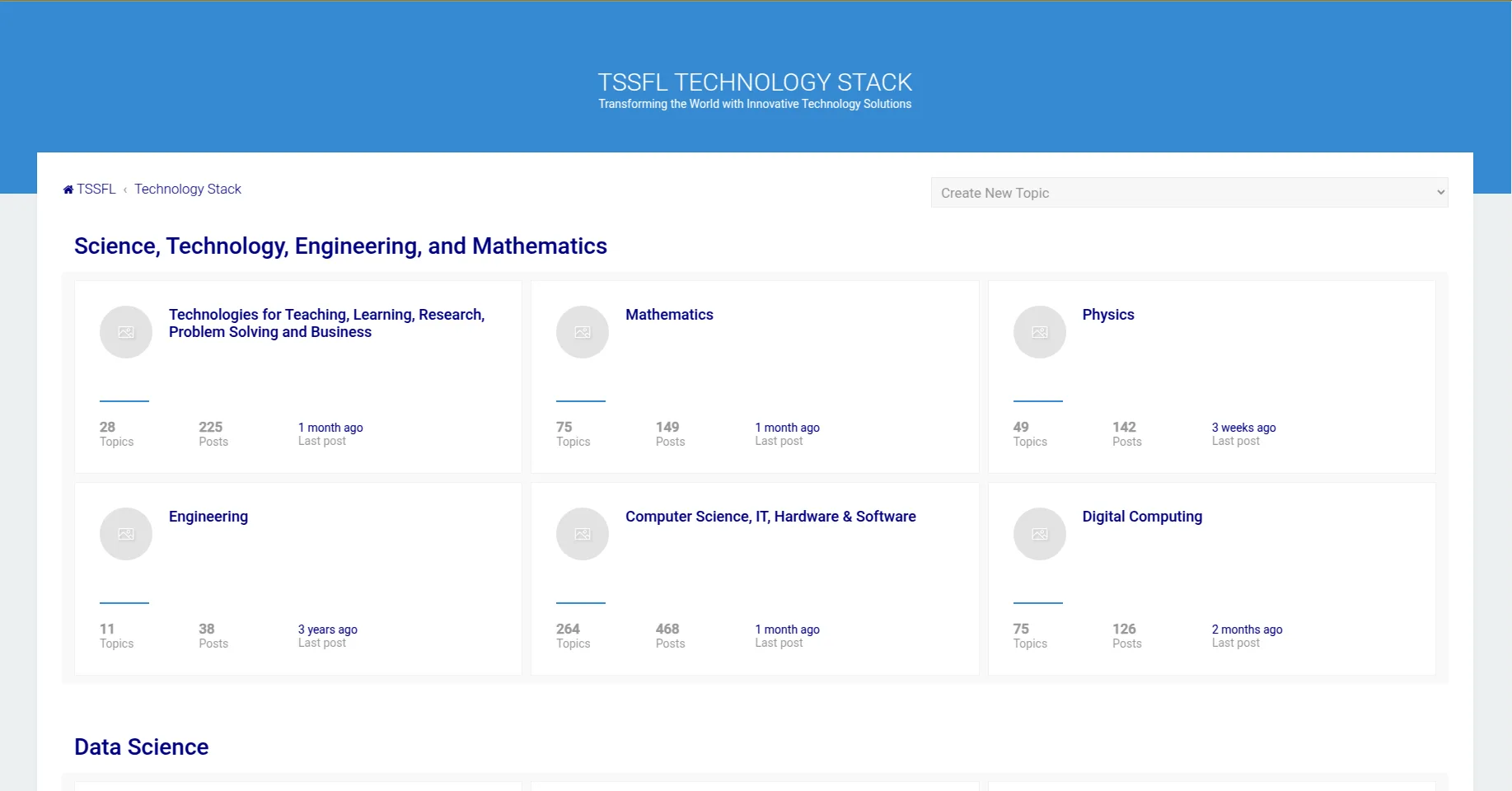This screenshot has width=1512, height=791.
Task: Open the Computer Science forum image placeholder
Action: (x=583, y=534)
